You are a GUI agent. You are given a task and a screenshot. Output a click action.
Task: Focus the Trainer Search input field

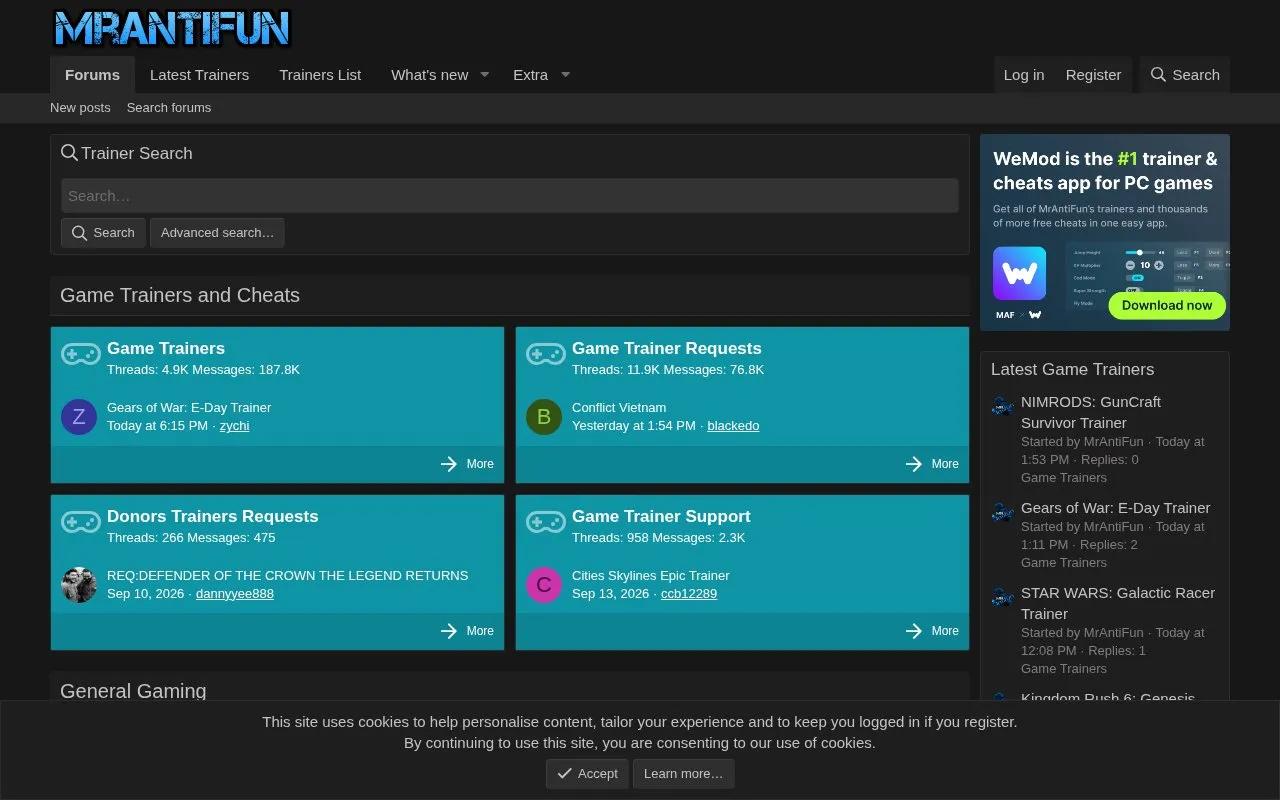[510, 196]
